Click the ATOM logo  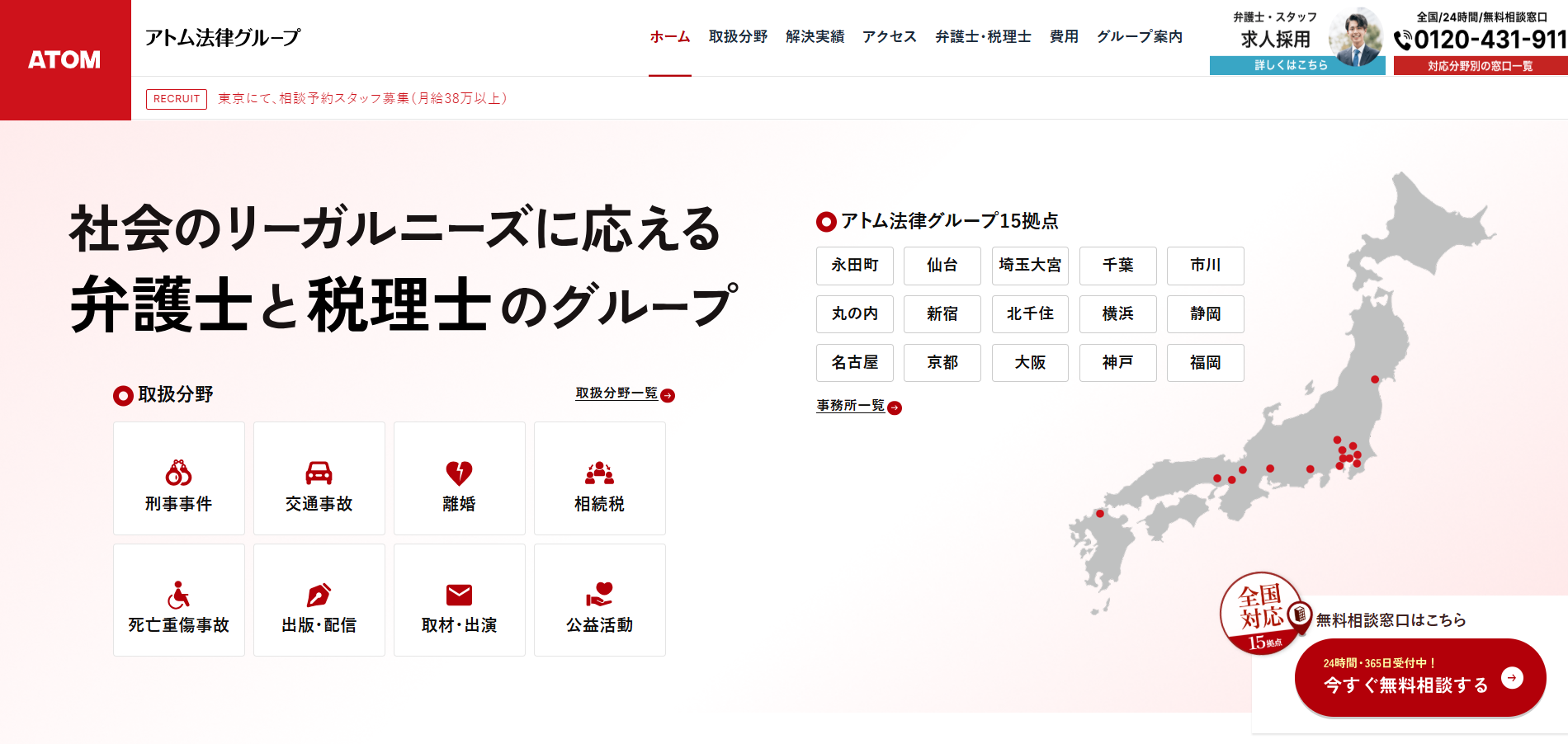click(x=64, y=58)
